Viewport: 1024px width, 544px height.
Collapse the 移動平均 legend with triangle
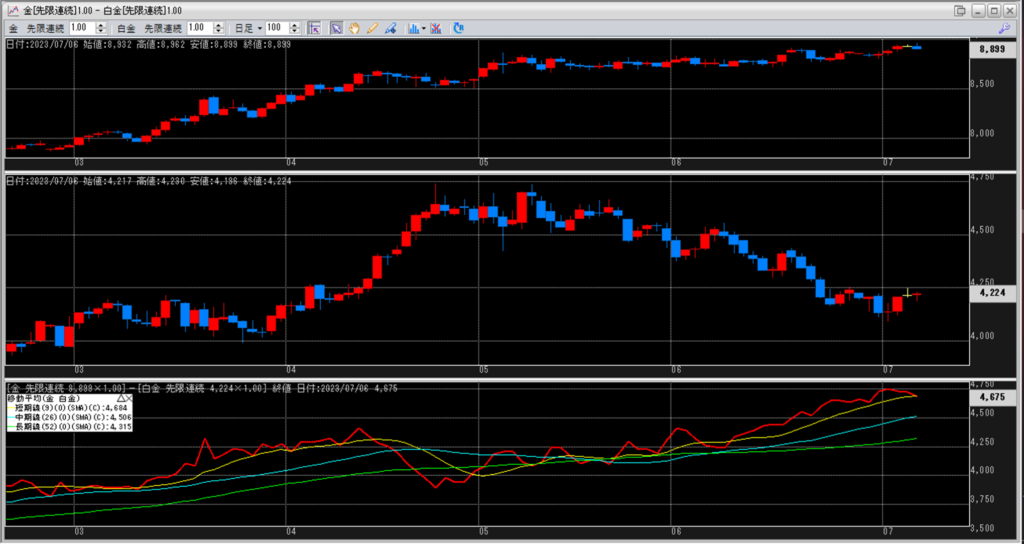pyautogui.click(x=121, y=398)
